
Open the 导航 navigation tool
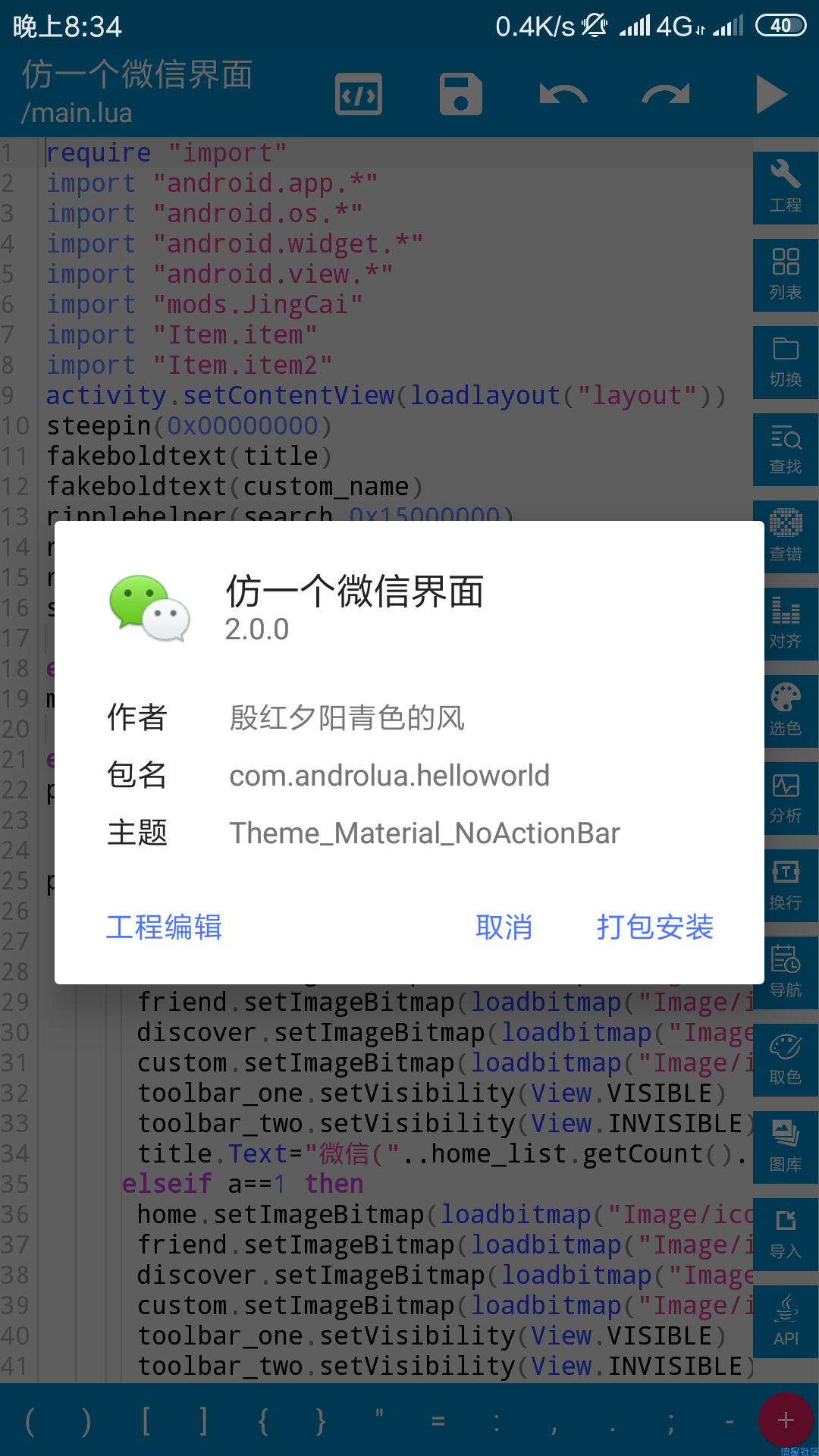tap(786, 972)
